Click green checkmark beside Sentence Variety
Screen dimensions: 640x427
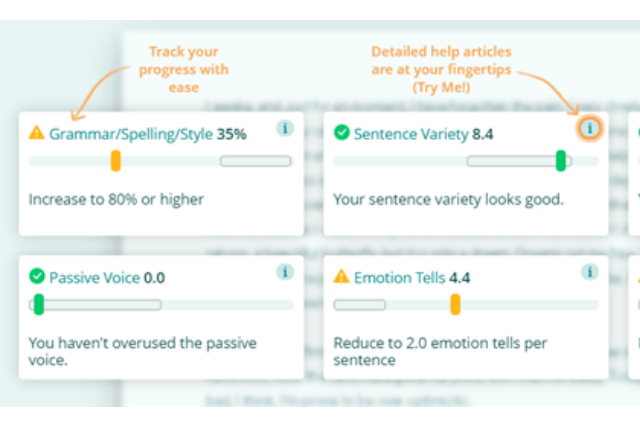pos(342,132)
